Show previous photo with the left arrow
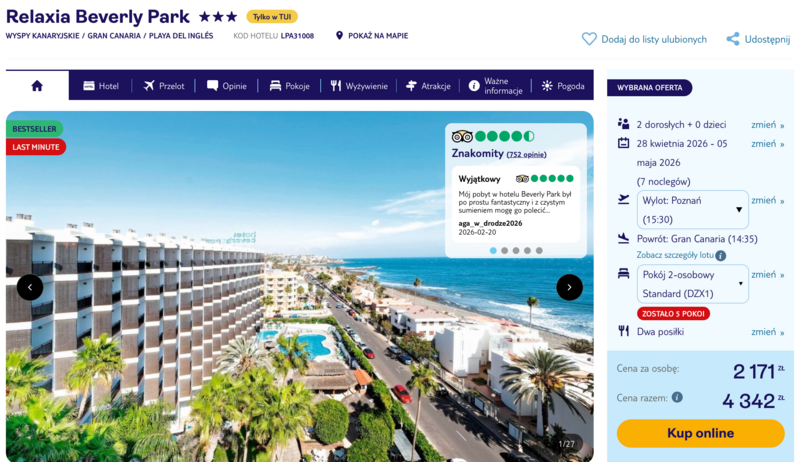This screenshot has width=800, height=462. tap(30, 288)
